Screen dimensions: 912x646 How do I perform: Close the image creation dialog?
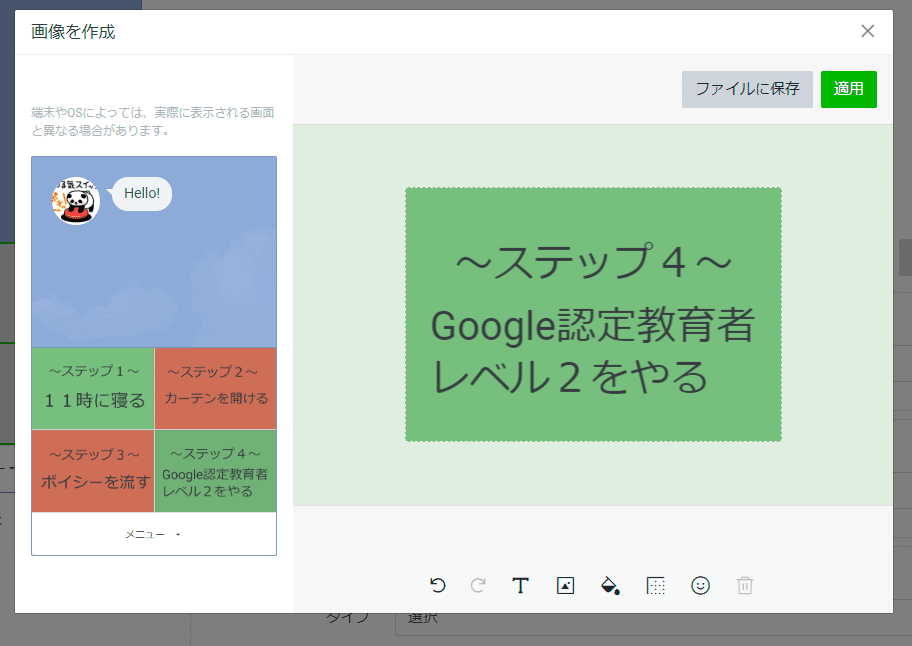(867, 31)
